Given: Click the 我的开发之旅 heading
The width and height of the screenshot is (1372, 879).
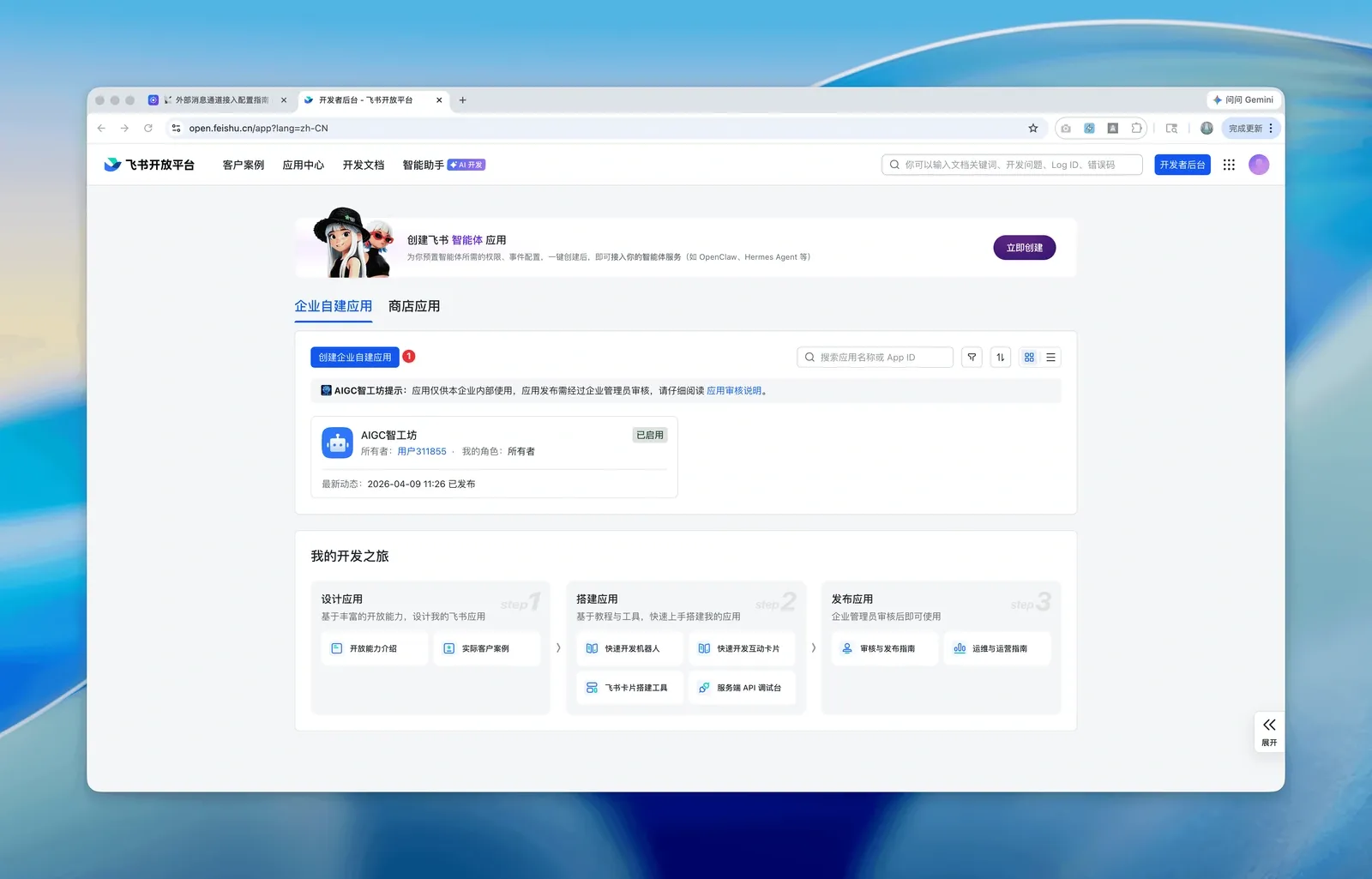Looking at the screenshot, I should coord(350,557).
